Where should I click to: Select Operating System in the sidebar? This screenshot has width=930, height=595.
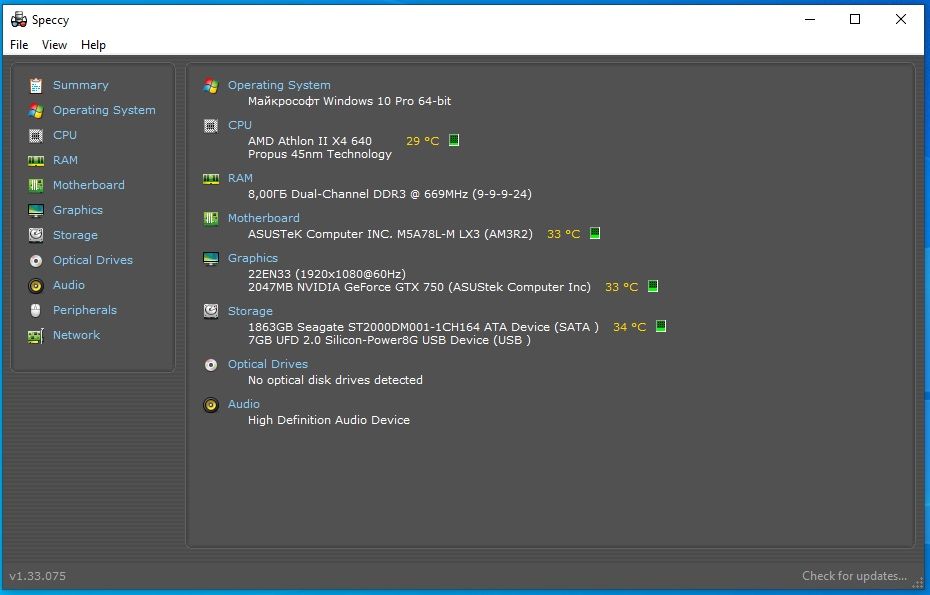pos(104,110)
